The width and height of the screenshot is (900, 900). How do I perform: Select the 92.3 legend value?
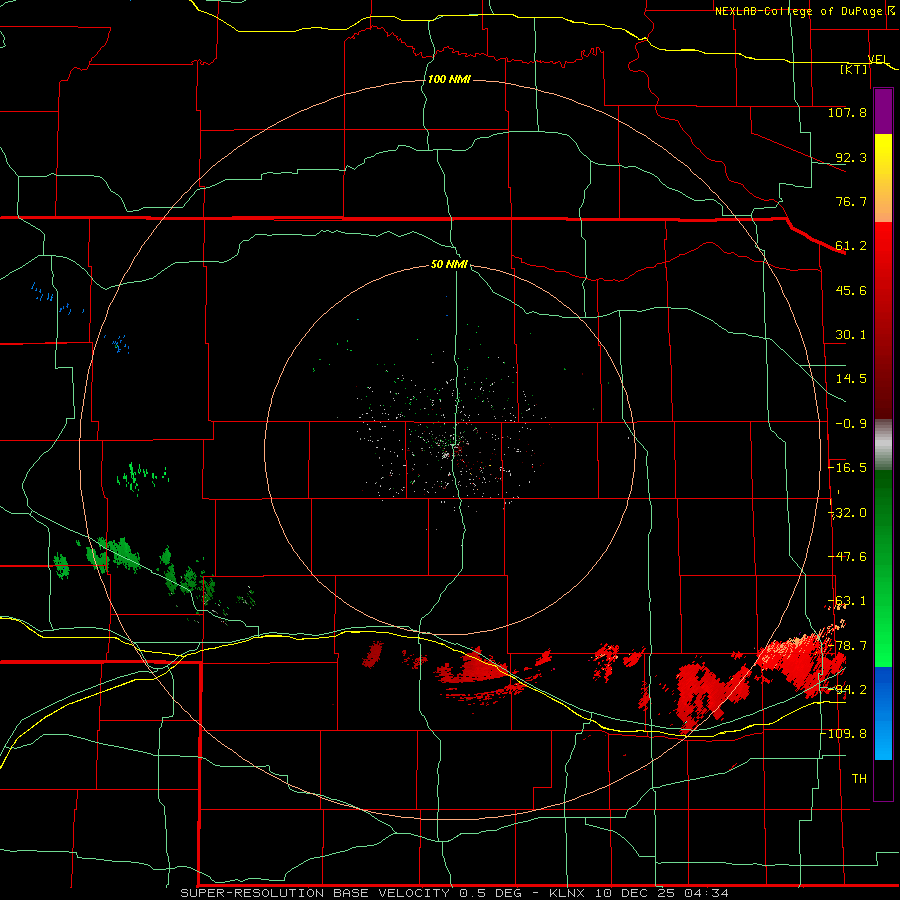851,157
